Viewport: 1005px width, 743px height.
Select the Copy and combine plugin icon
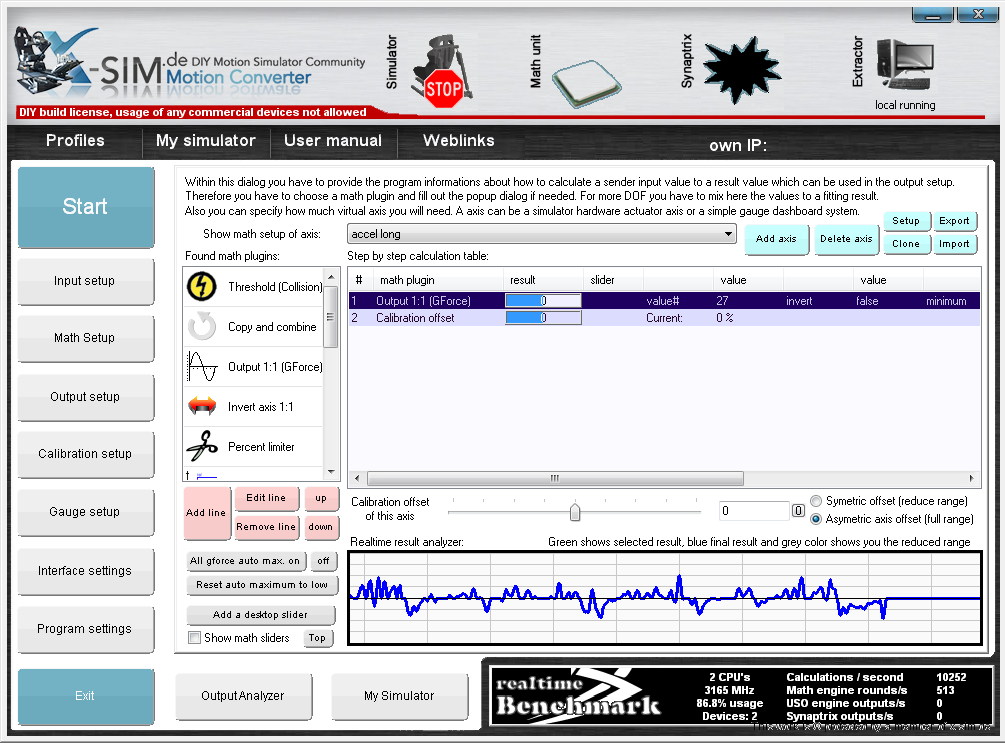coord(202,327)
